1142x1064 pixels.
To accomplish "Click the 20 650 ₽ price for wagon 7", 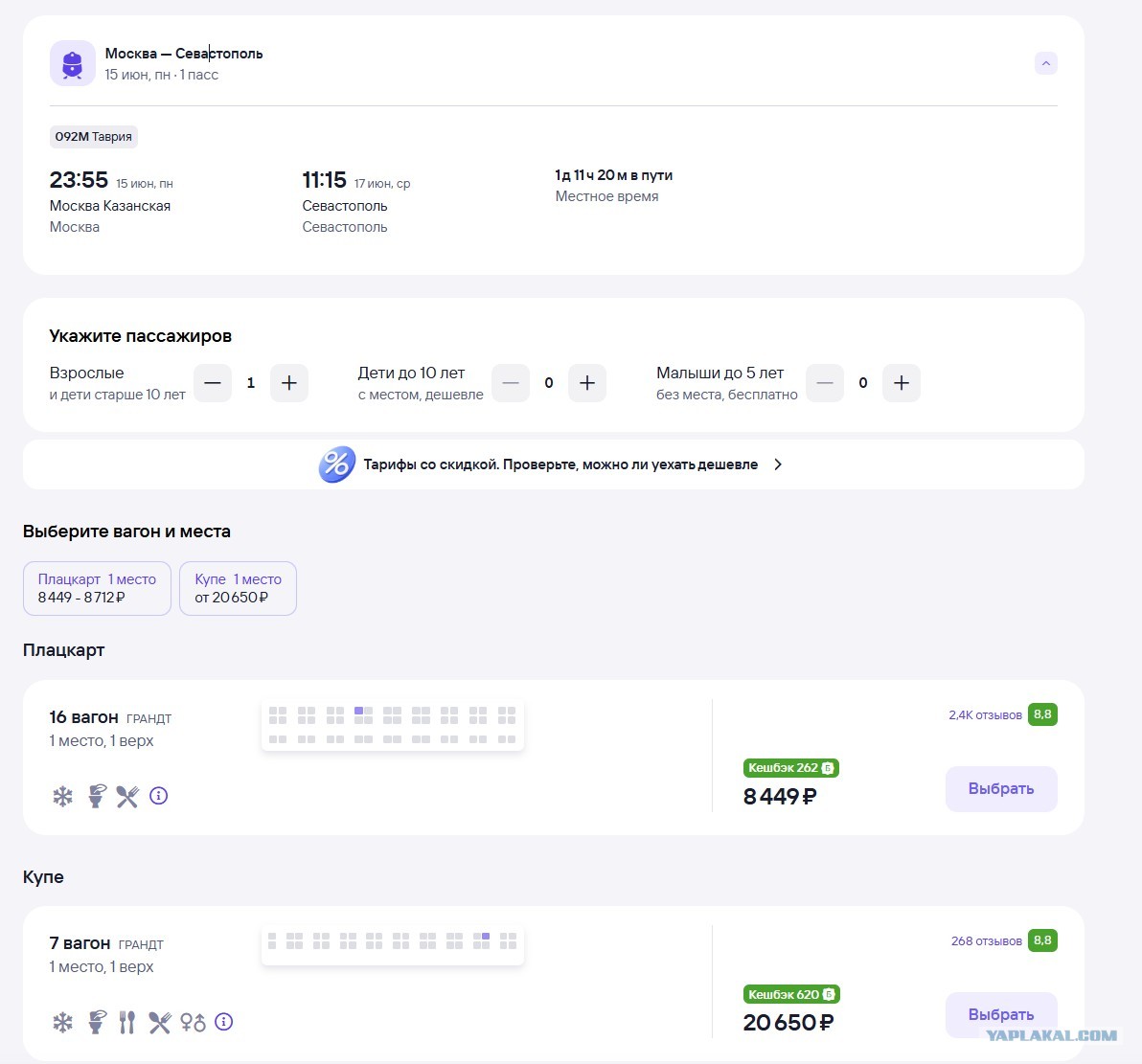I will 788,1023.
